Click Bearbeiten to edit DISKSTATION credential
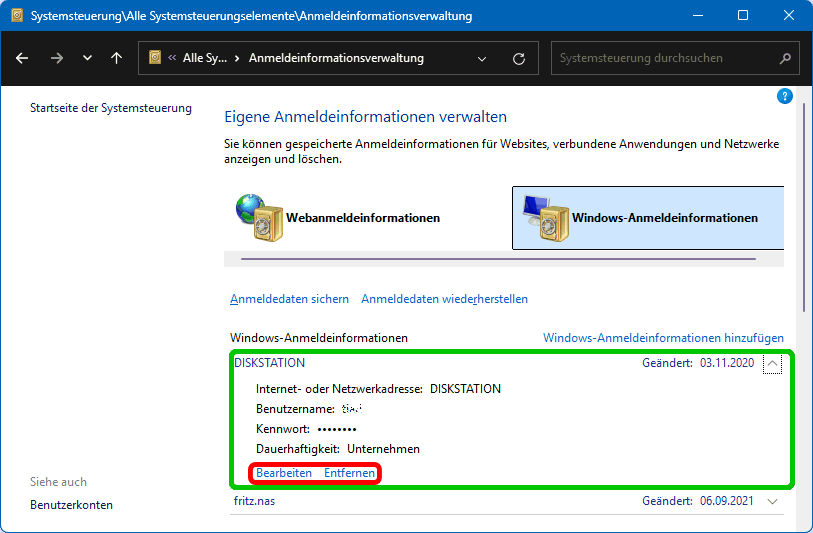 284,473
